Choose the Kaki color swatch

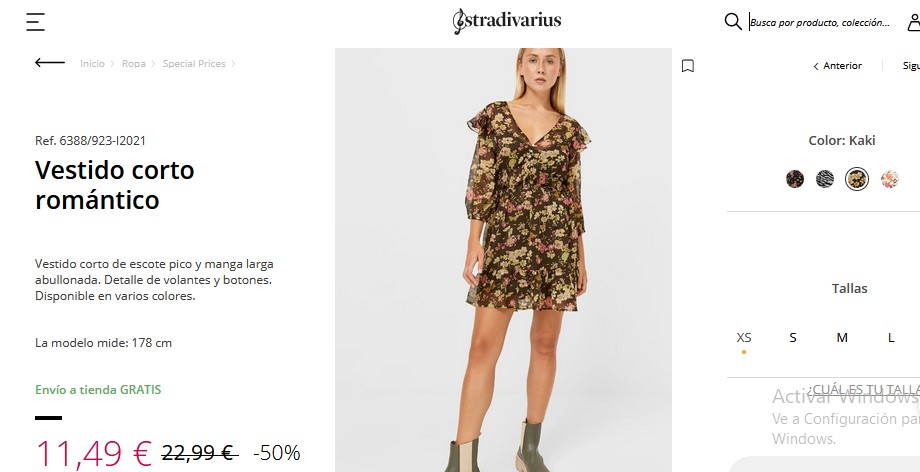(857, 179)
